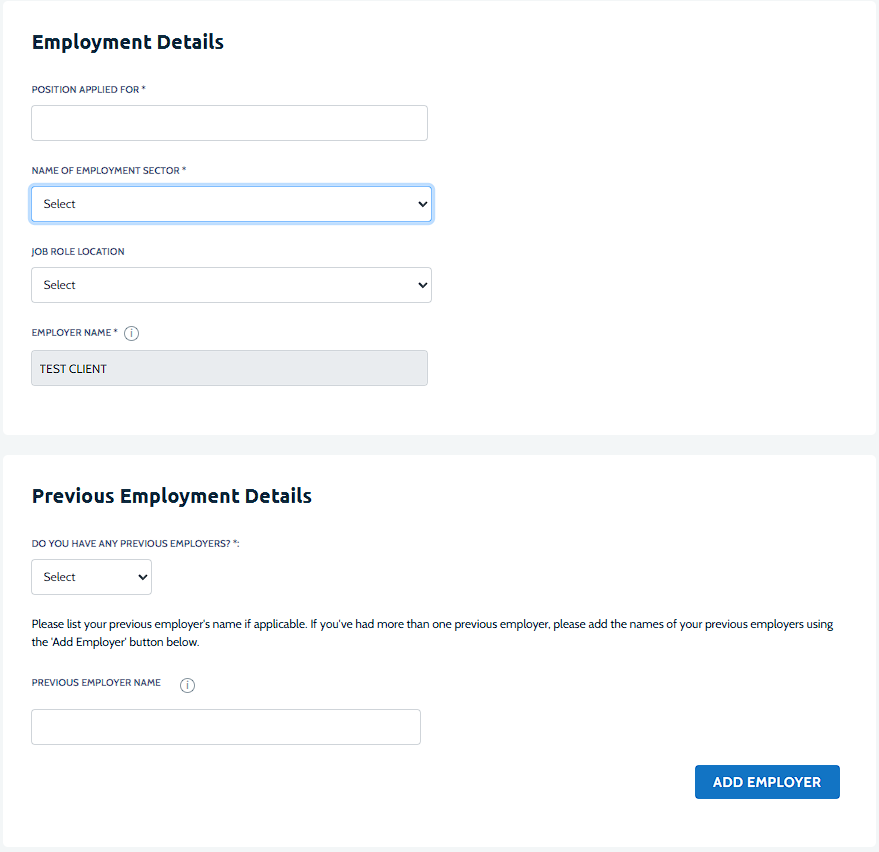Click the chevron arrow of the Job Role Location select
Image resolution: width=879 pixels, height=852 pixels.
[x=421, y=285]
